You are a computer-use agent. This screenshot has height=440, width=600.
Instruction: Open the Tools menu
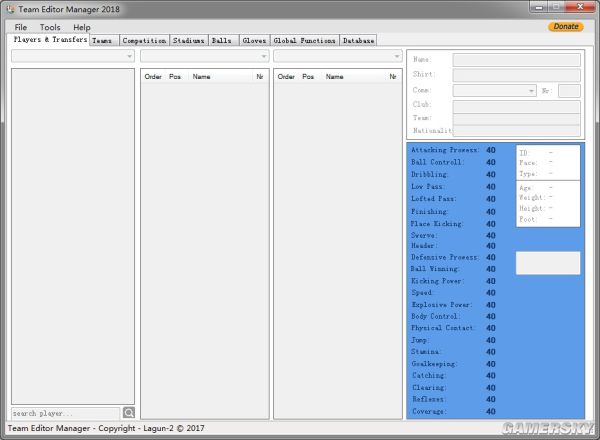[50, 27]
